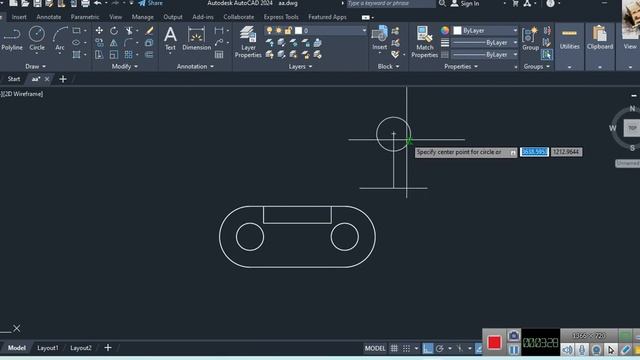Screen dimensions: 640x360
Task: Add a new drawing tab with plus
Action: [x=63, y=79]
